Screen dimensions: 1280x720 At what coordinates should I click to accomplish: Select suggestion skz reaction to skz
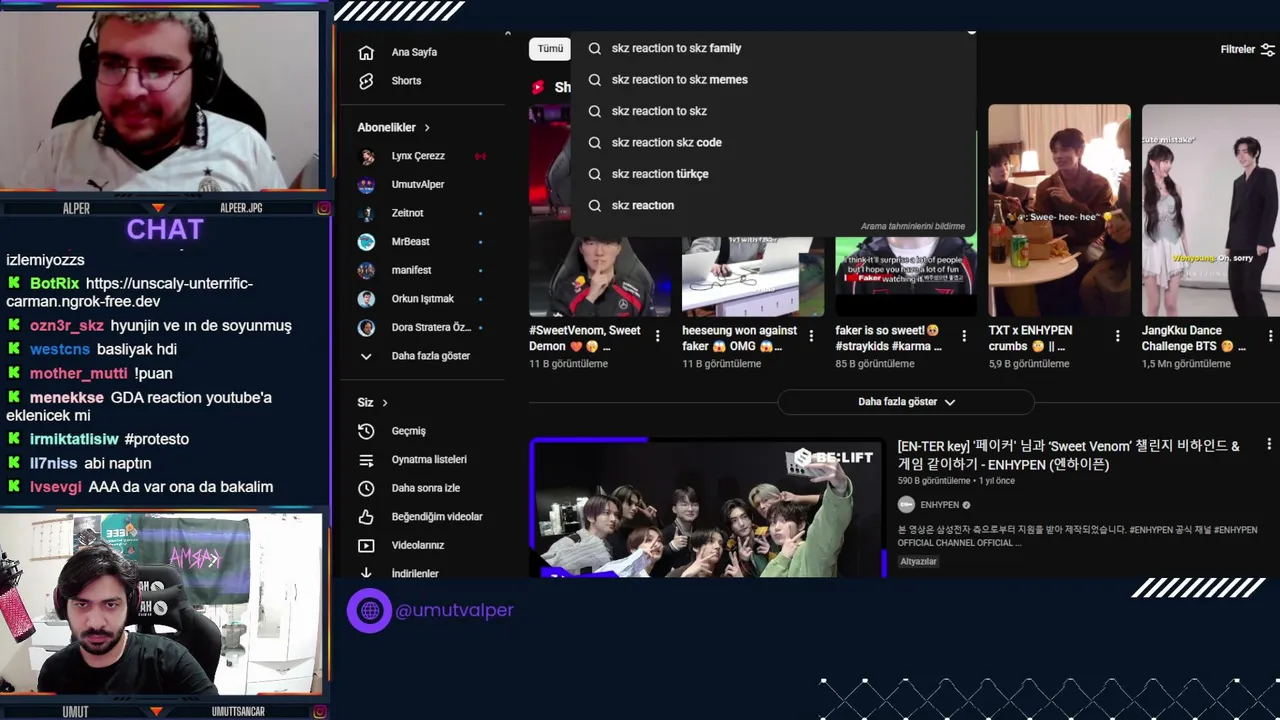[x=772, y=111]
